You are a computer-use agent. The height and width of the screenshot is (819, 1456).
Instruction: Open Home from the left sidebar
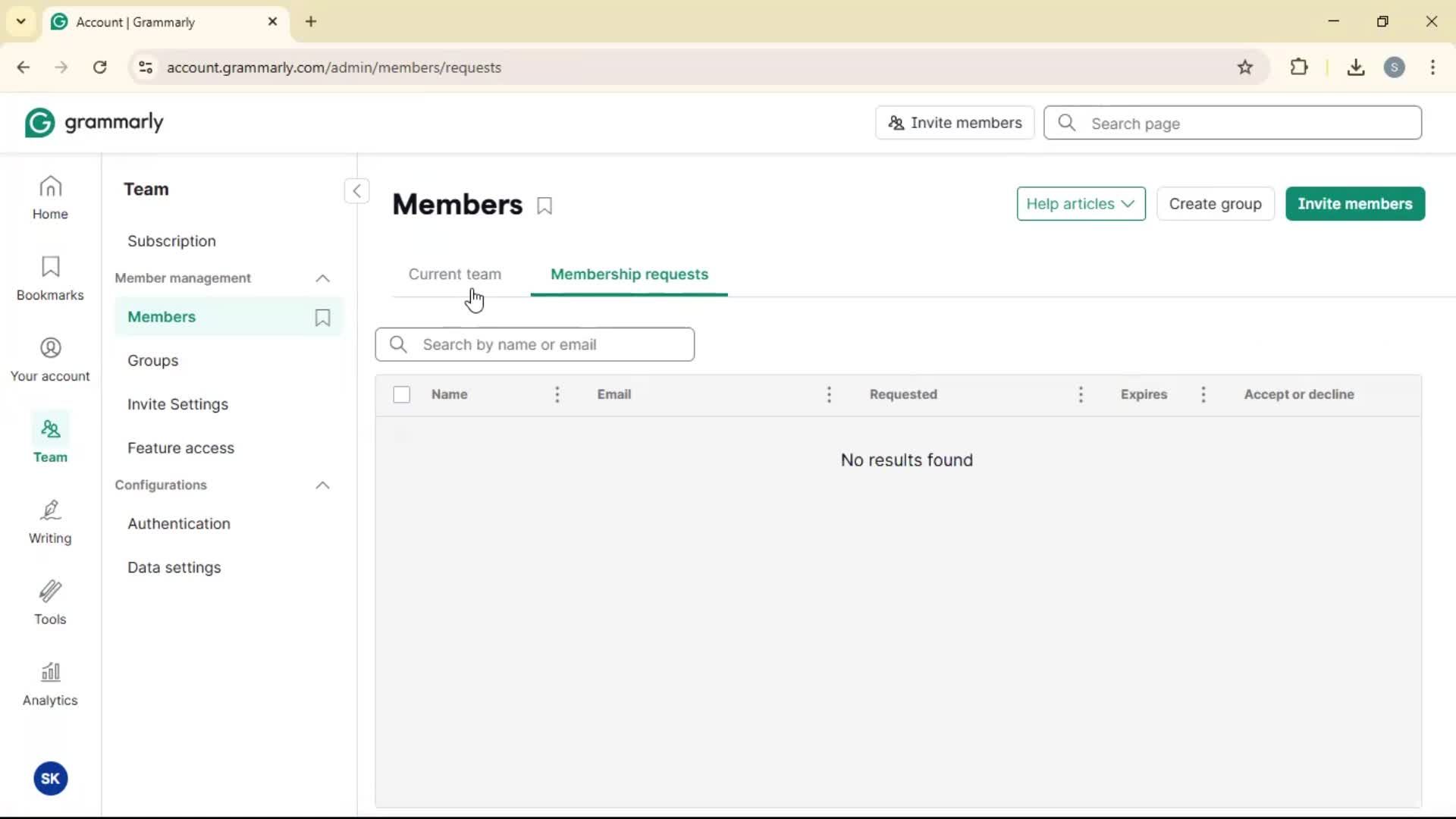coord(50,197)
